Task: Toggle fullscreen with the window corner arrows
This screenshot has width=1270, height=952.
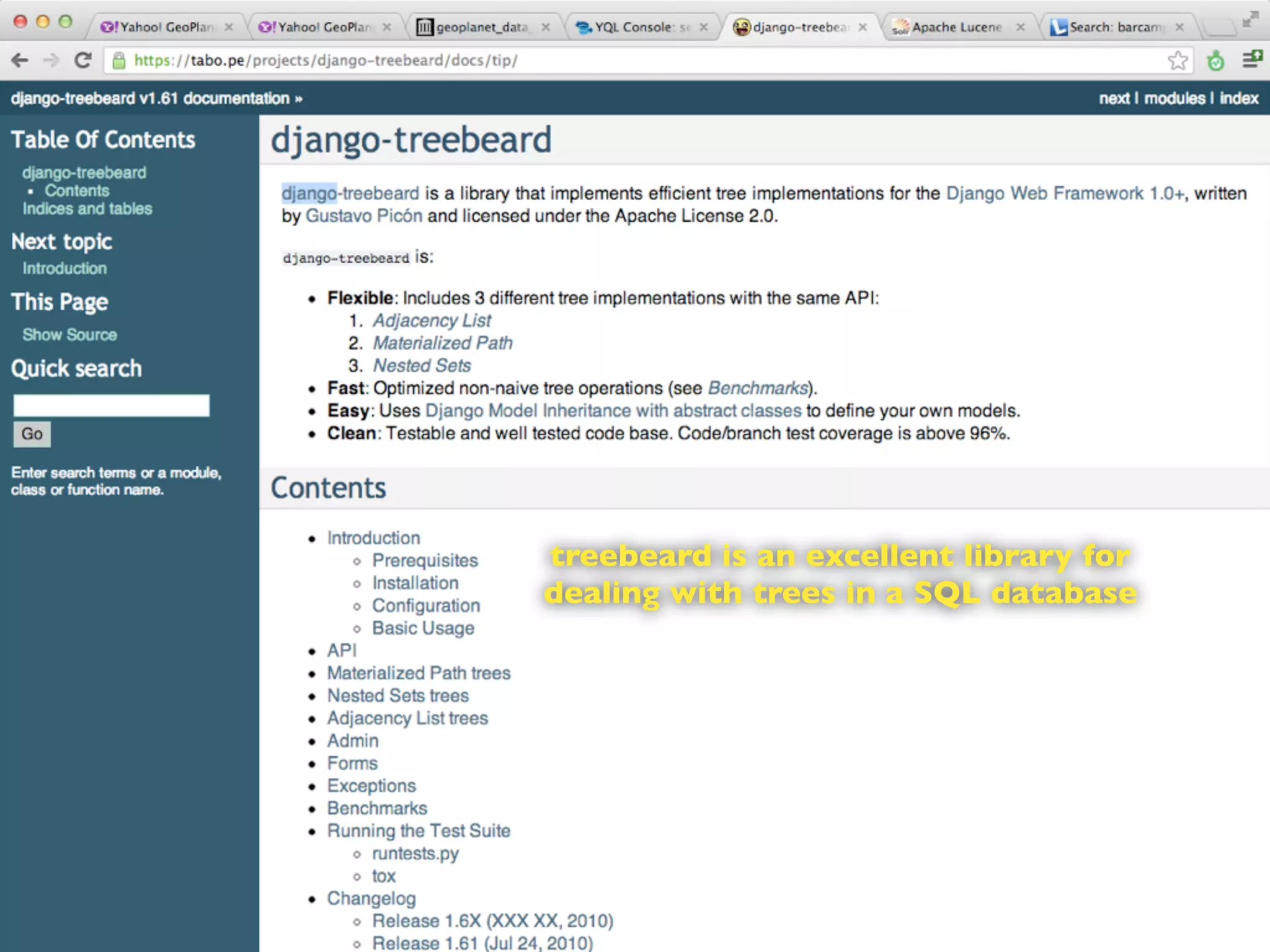Action: click(1250, 20)
